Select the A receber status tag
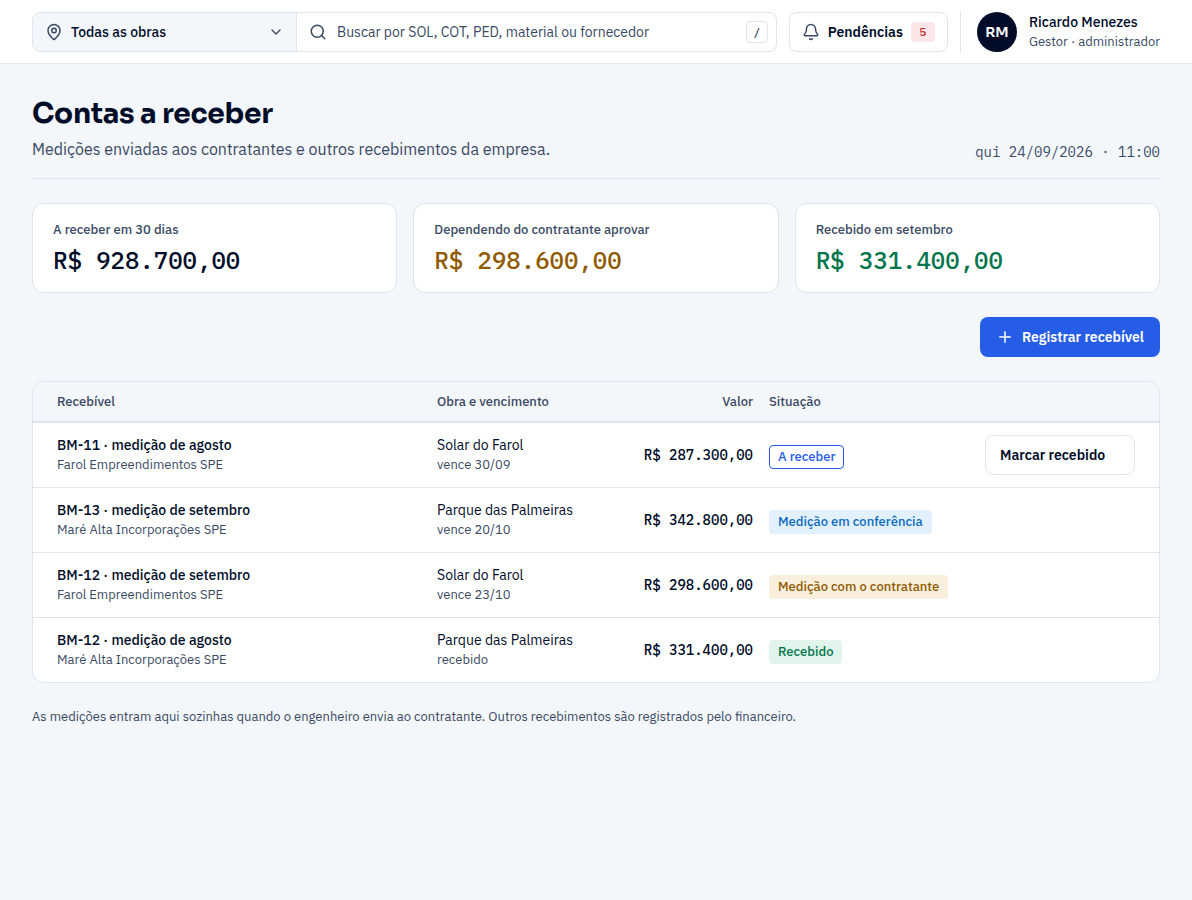Image resolution: width=1192 pixels, height=900 pixels. pos(807,457)
